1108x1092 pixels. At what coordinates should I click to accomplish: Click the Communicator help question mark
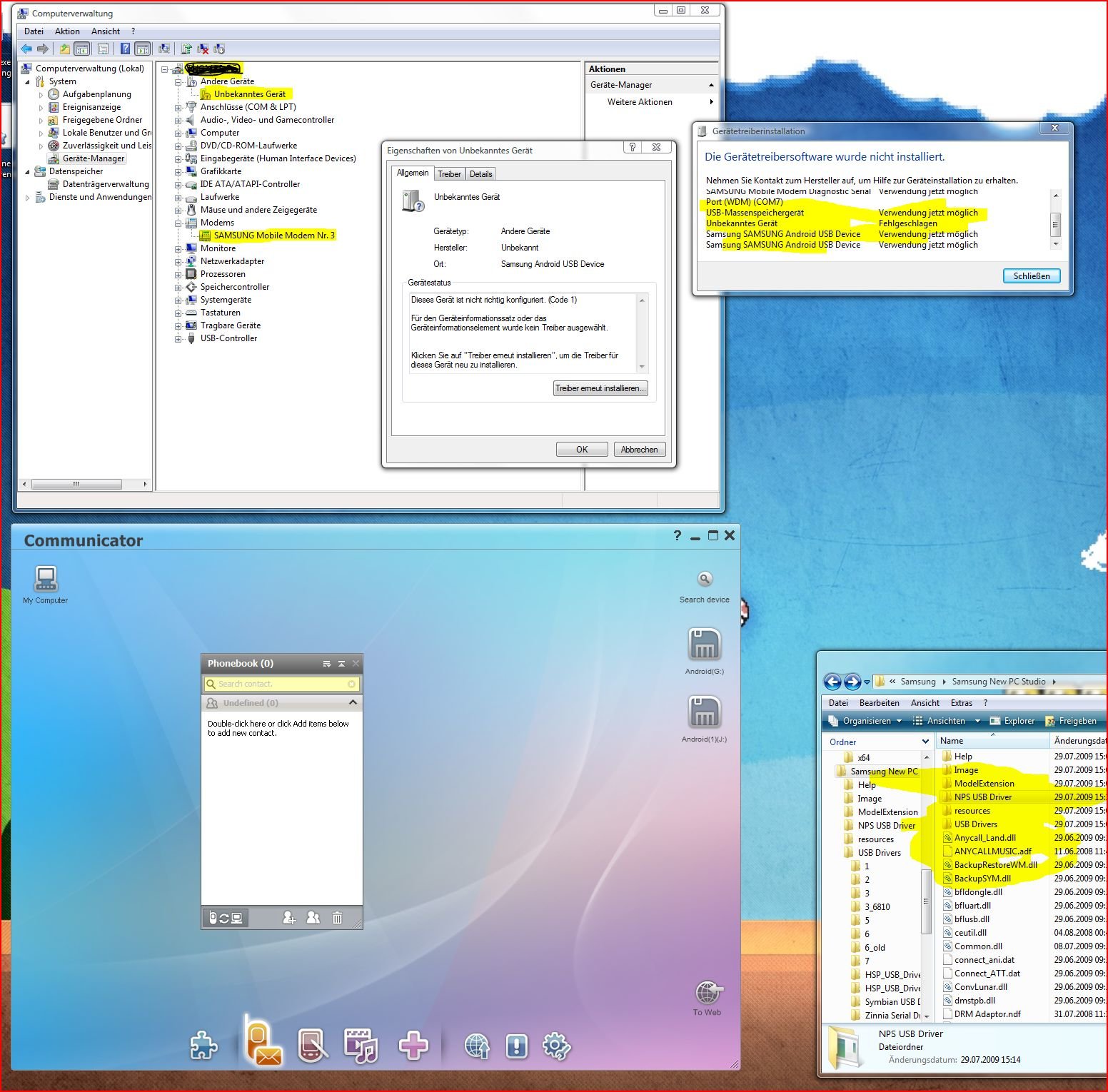pos(677,535)
